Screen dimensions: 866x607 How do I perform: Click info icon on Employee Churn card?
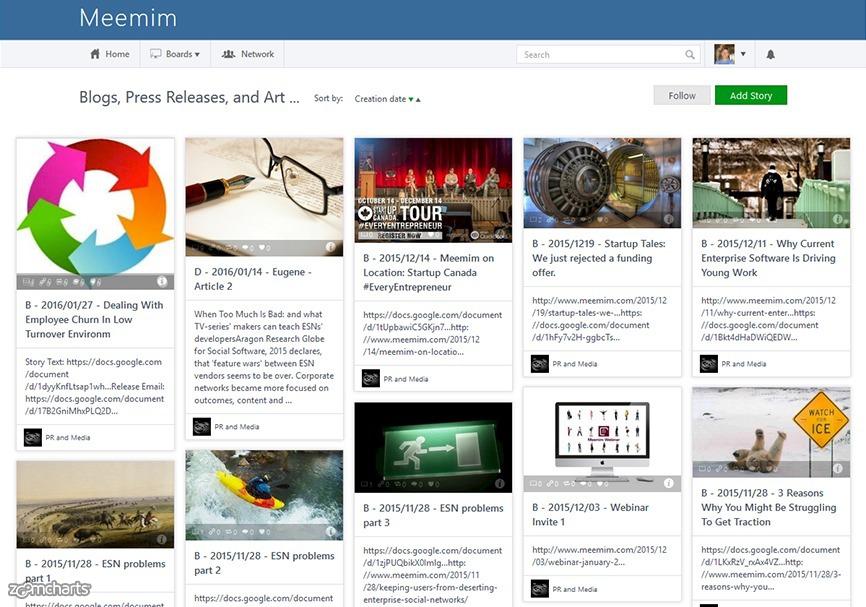pyautogui.click(x=162, y=282)
